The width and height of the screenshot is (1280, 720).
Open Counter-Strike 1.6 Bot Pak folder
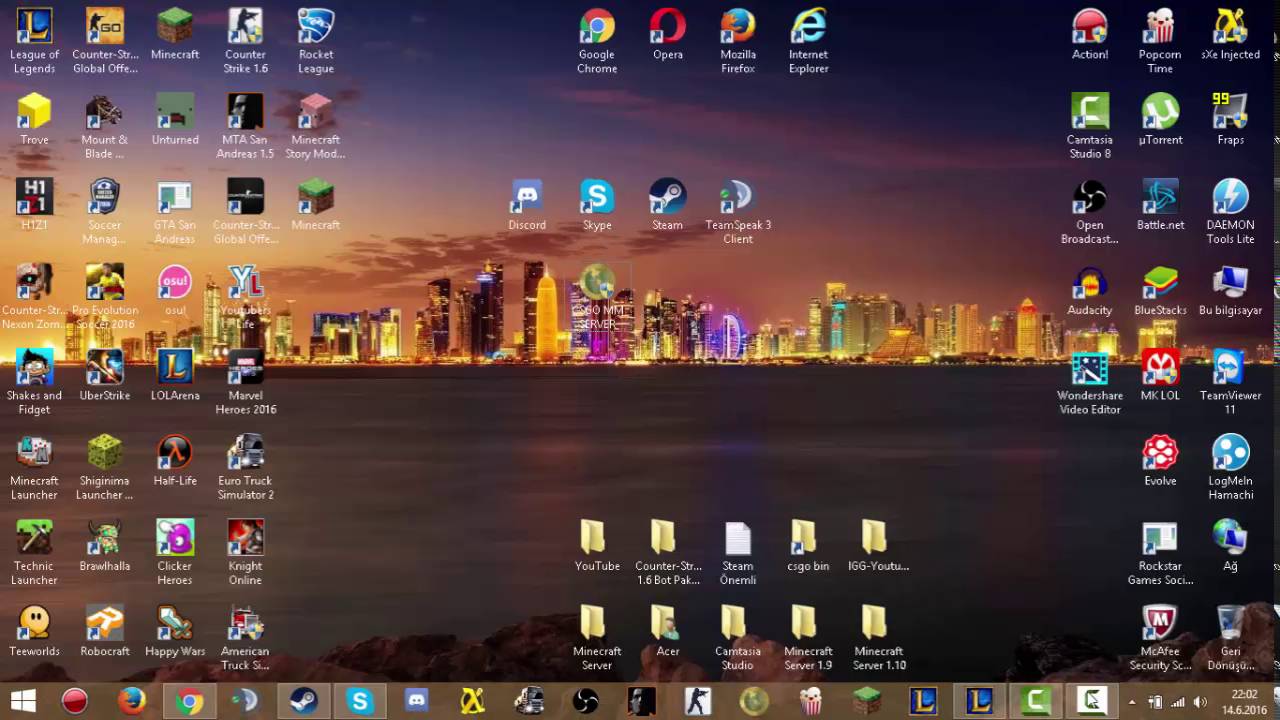coord(667,551)
